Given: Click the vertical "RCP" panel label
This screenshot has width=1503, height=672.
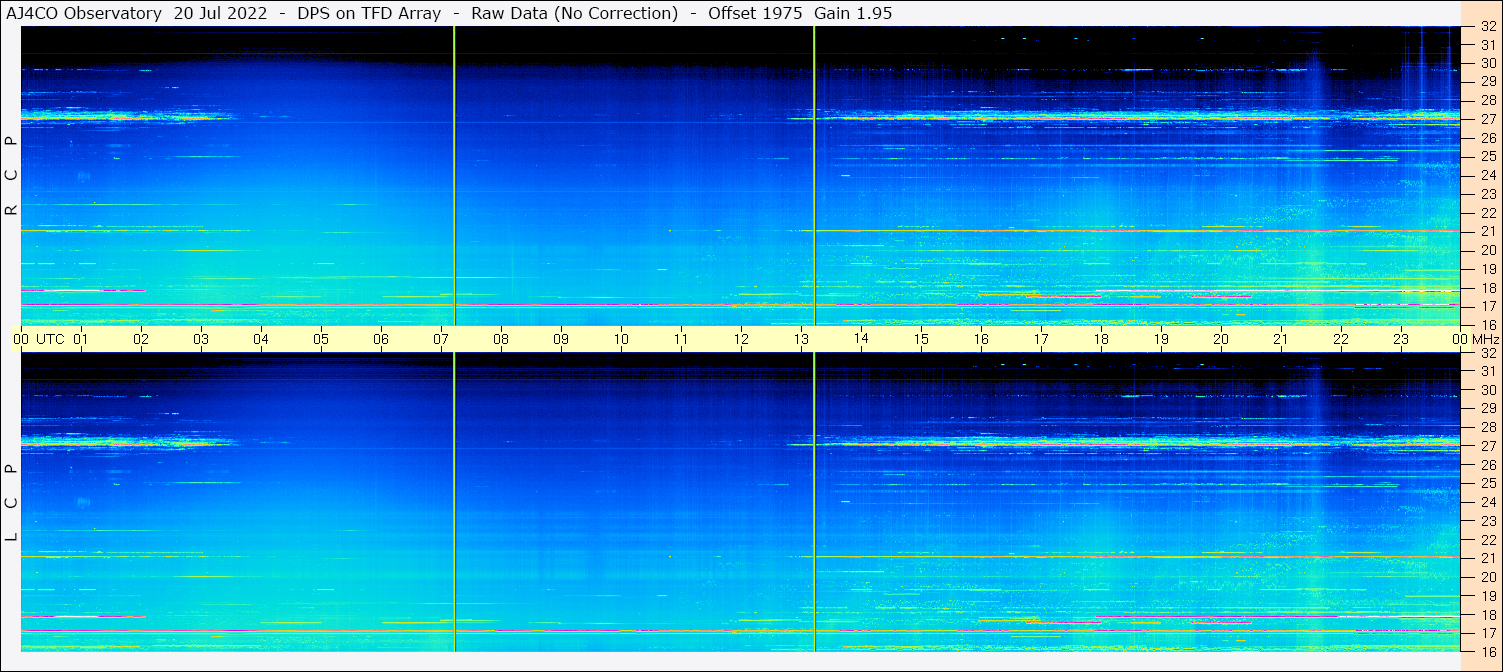Looking at the screenshot, I should coord(11,176).
